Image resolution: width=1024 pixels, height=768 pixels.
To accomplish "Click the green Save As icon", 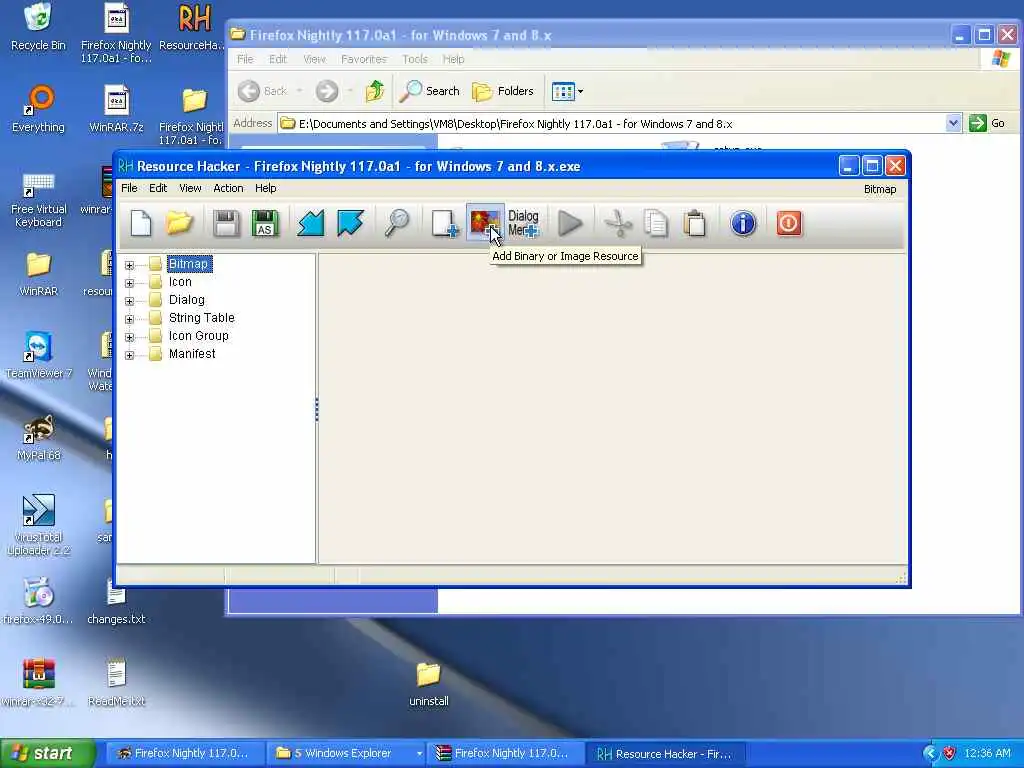I will pyautogui.click(x=264, y=223).
